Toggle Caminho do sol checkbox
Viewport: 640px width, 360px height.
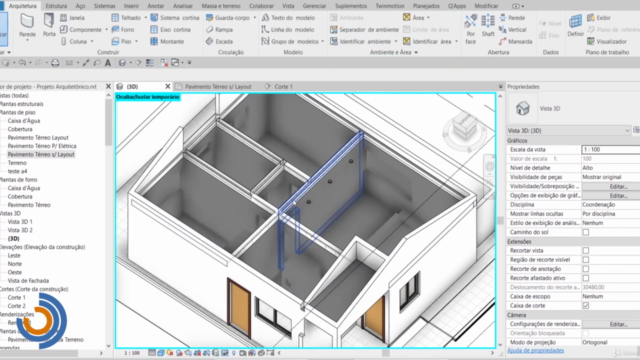point(586,232)
